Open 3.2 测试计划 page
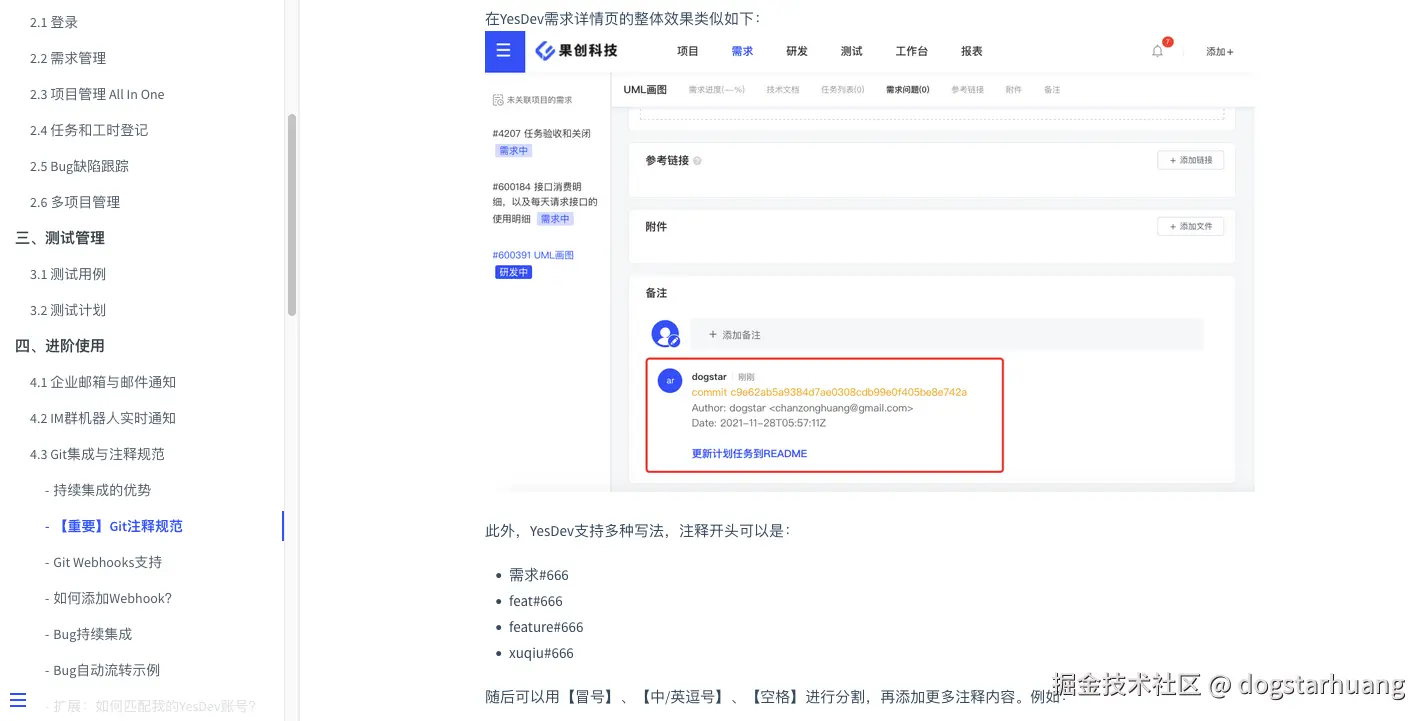 point(68,310)
